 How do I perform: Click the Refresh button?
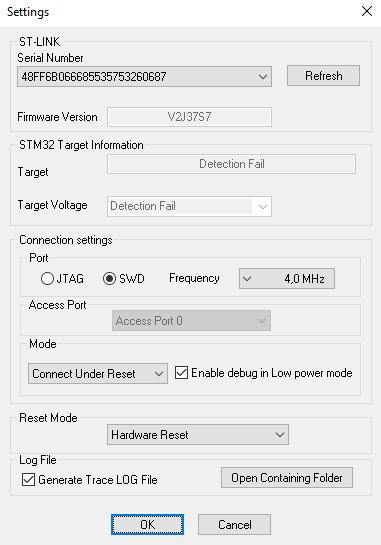coord(323,75)
